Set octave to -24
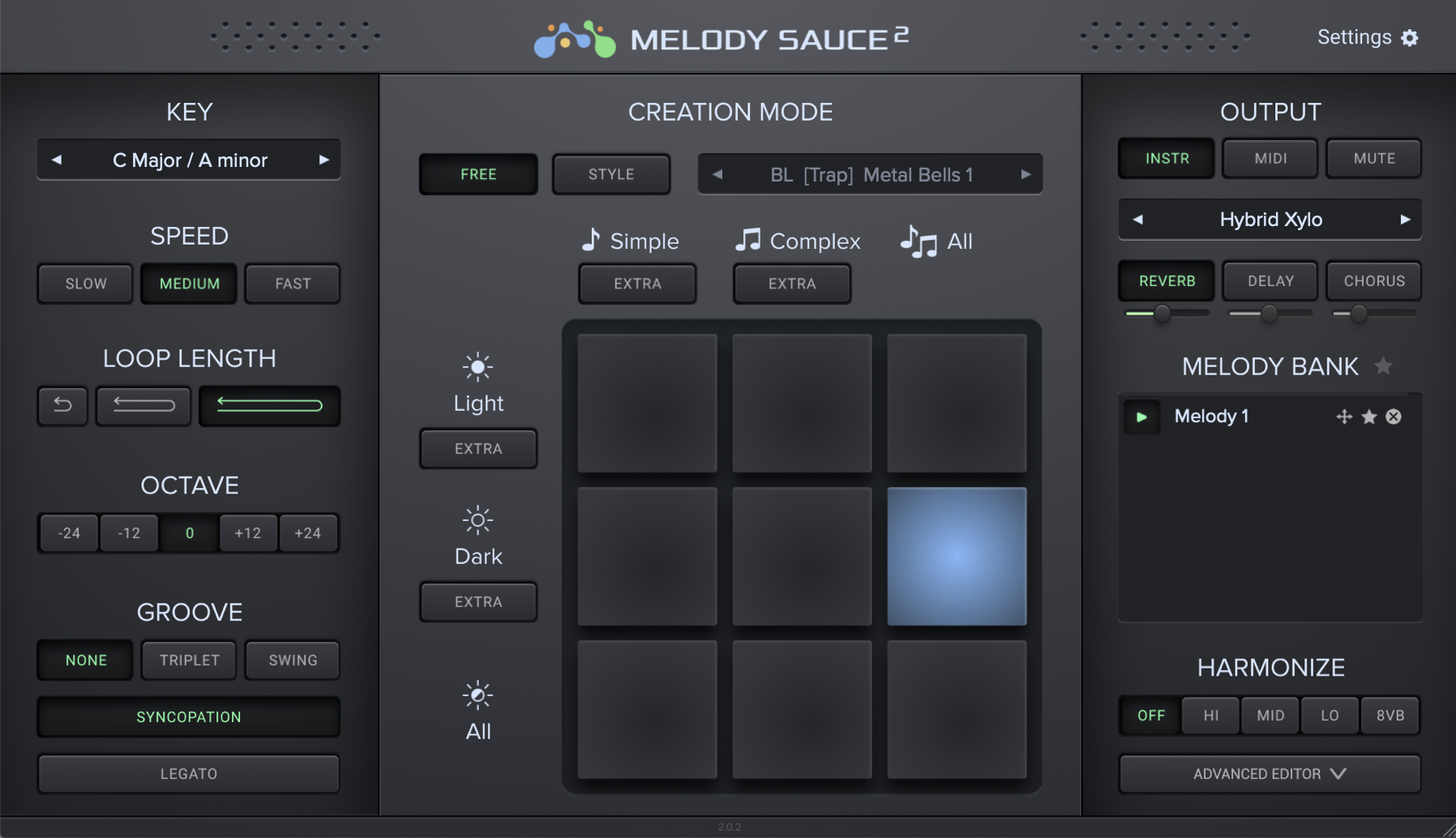1456x838 pixels. click(x=69, y=533)
